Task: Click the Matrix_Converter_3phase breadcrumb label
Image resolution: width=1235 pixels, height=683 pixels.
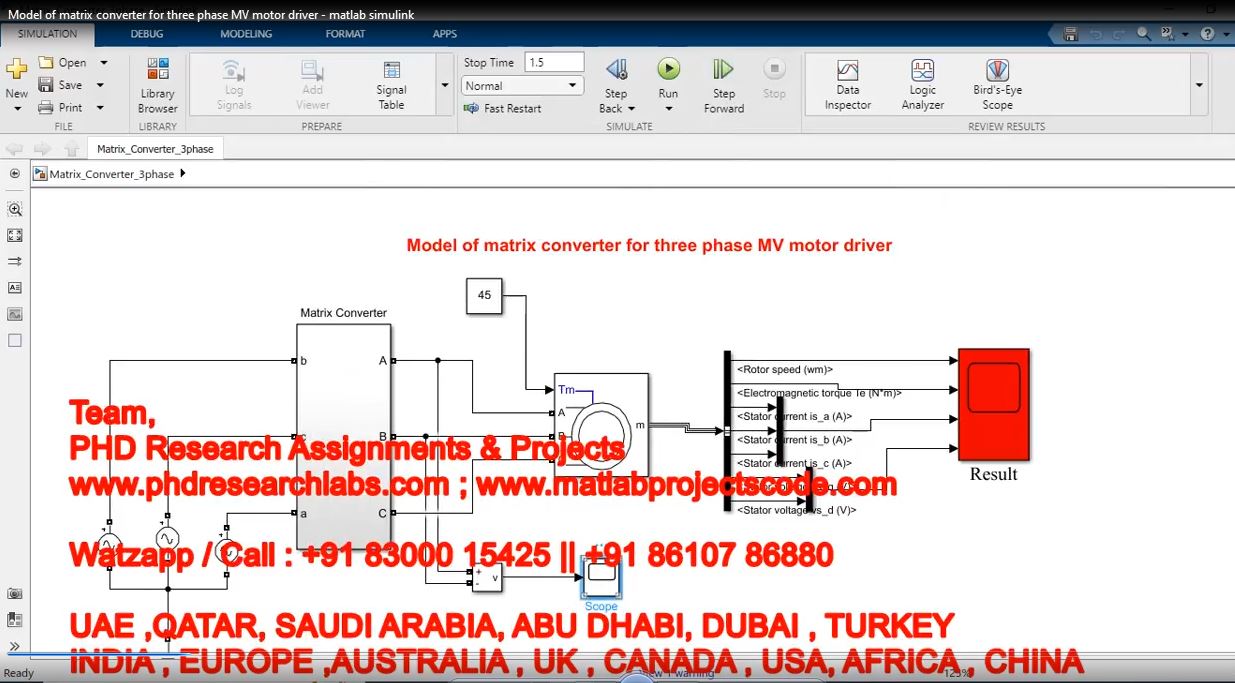Action: point(112,174)
